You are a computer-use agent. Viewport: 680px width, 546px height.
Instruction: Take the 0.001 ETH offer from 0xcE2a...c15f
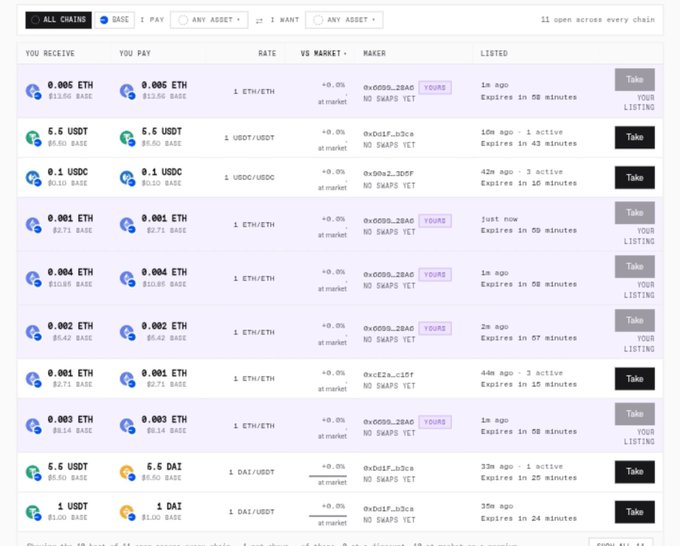coord(634,379)
